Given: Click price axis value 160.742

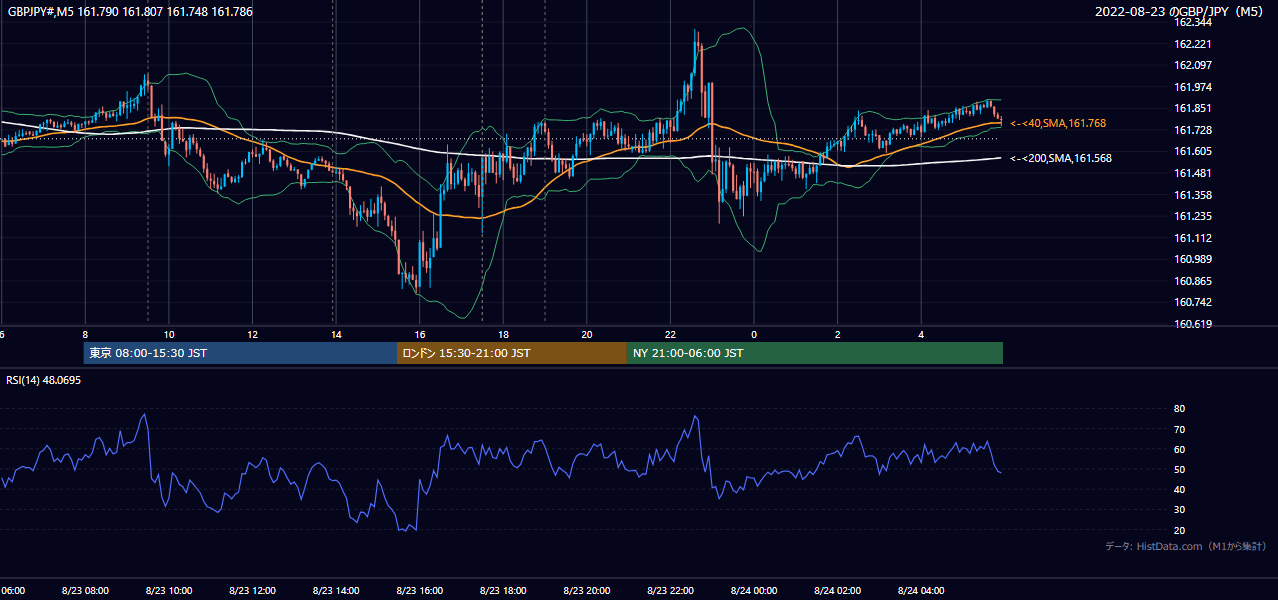Looking at the screenshot, I should pyautogui.click(x=1193, y=302).
